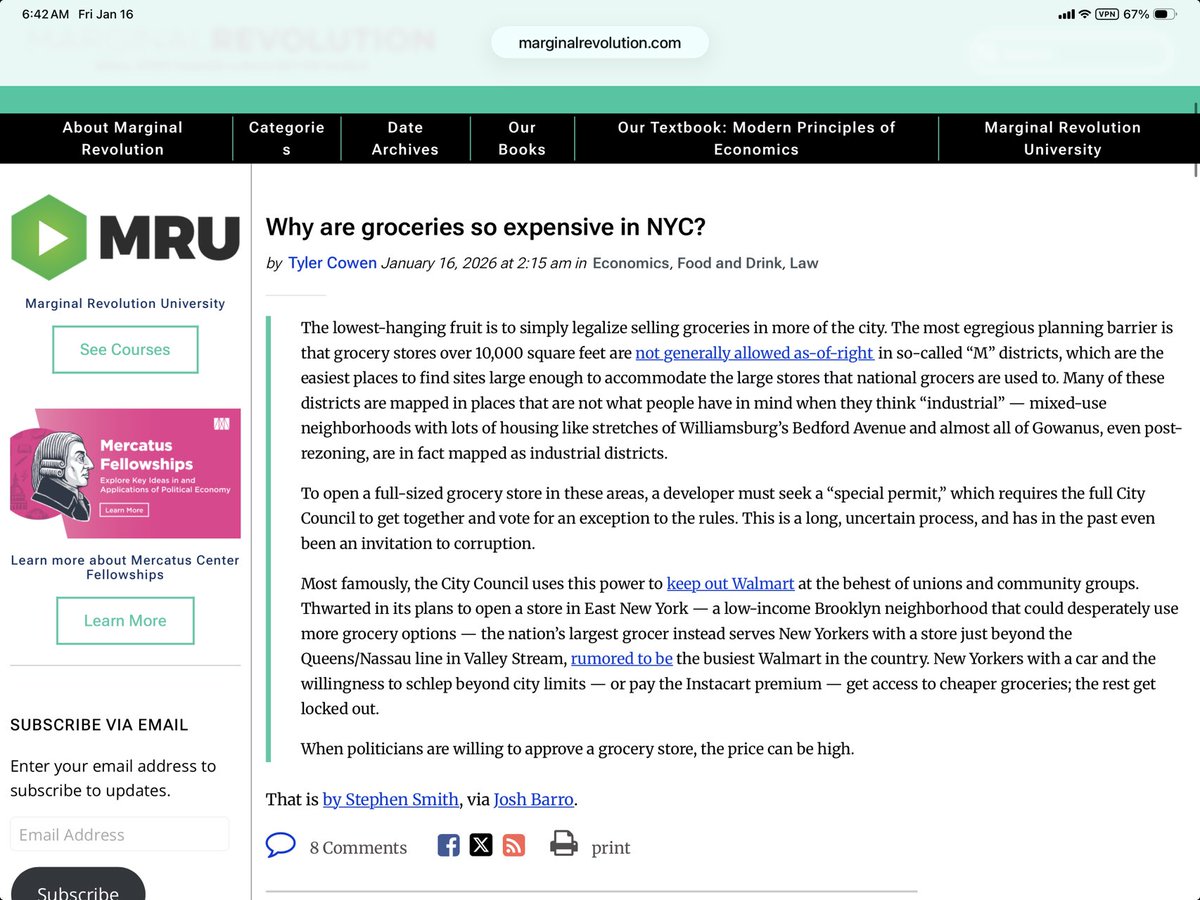
Task: Open the Law category link
Action: tap(804, 263)
